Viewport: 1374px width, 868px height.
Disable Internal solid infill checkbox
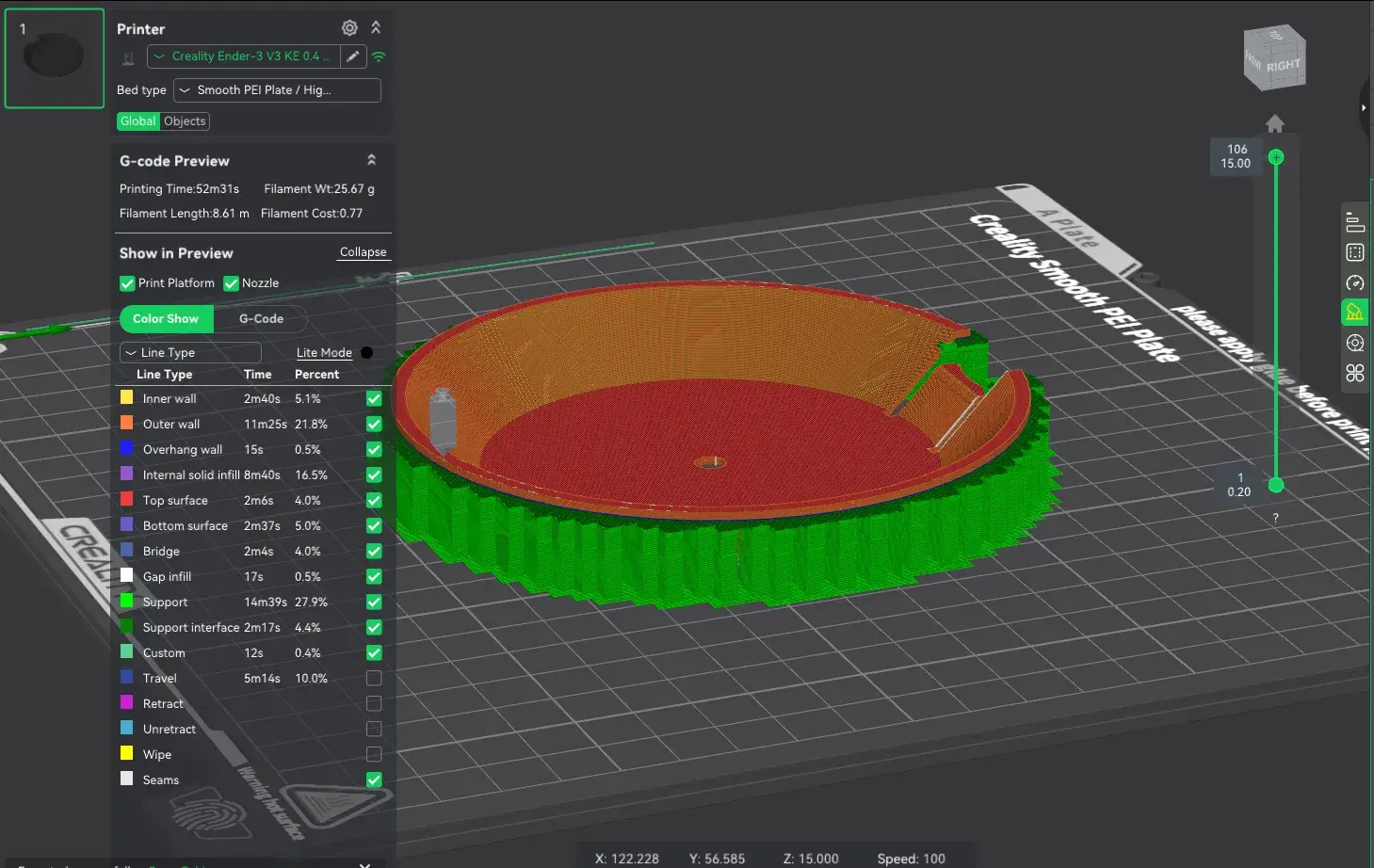point(374,474)
